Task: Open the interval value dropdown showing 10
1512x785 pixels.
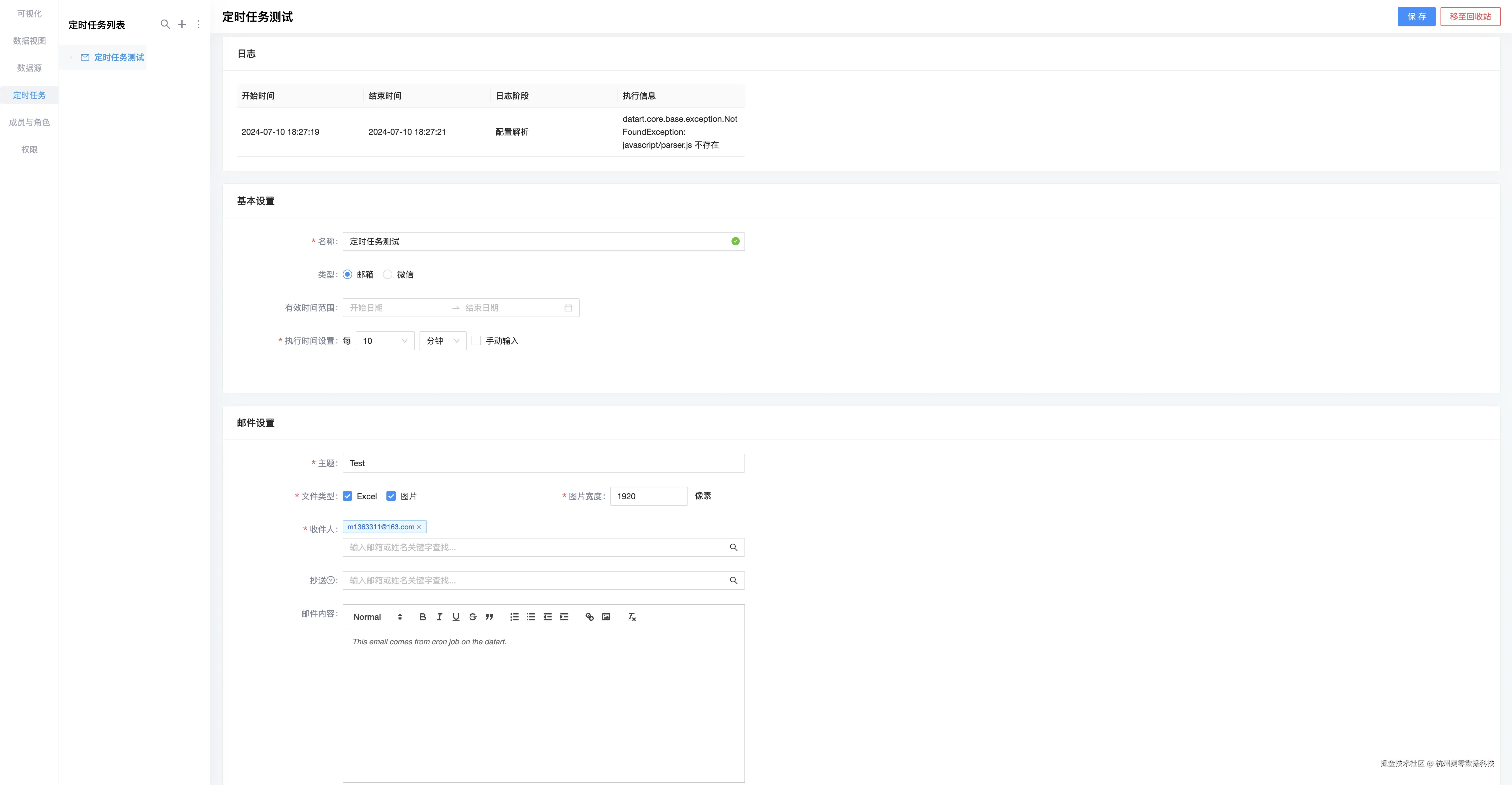Action: pos(385,340)
